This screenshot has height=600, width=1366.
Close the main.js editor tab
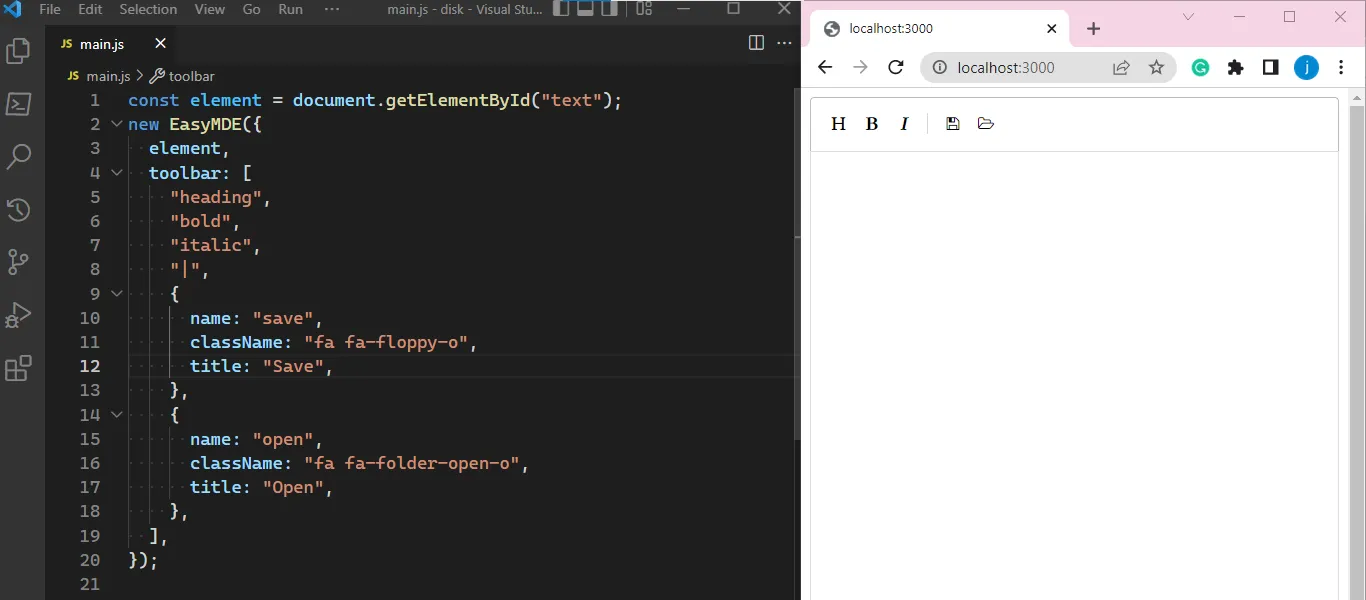(161, 44)
